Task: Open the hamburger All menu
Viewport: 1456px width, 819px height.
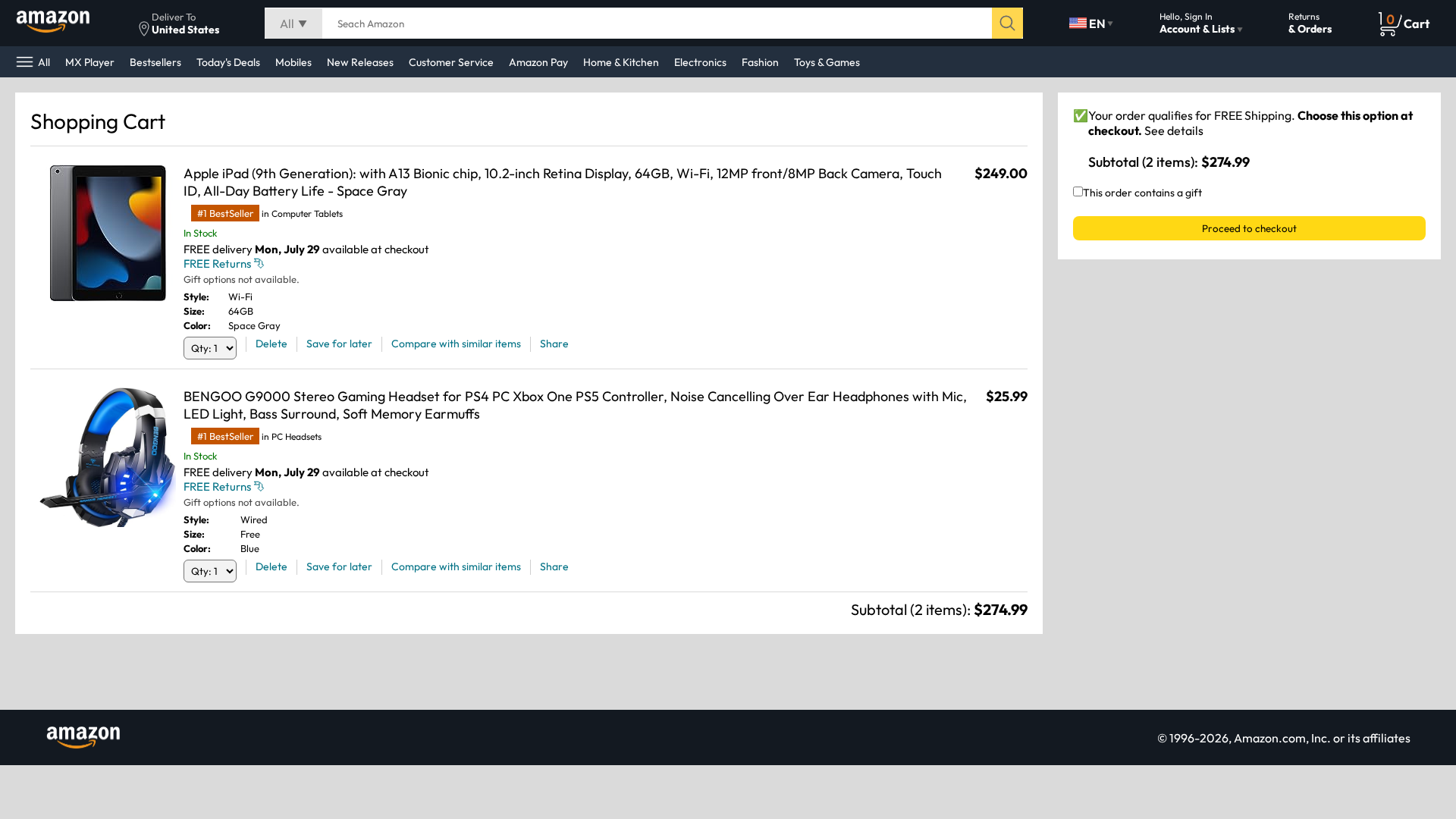Action: tap(33, 62)
